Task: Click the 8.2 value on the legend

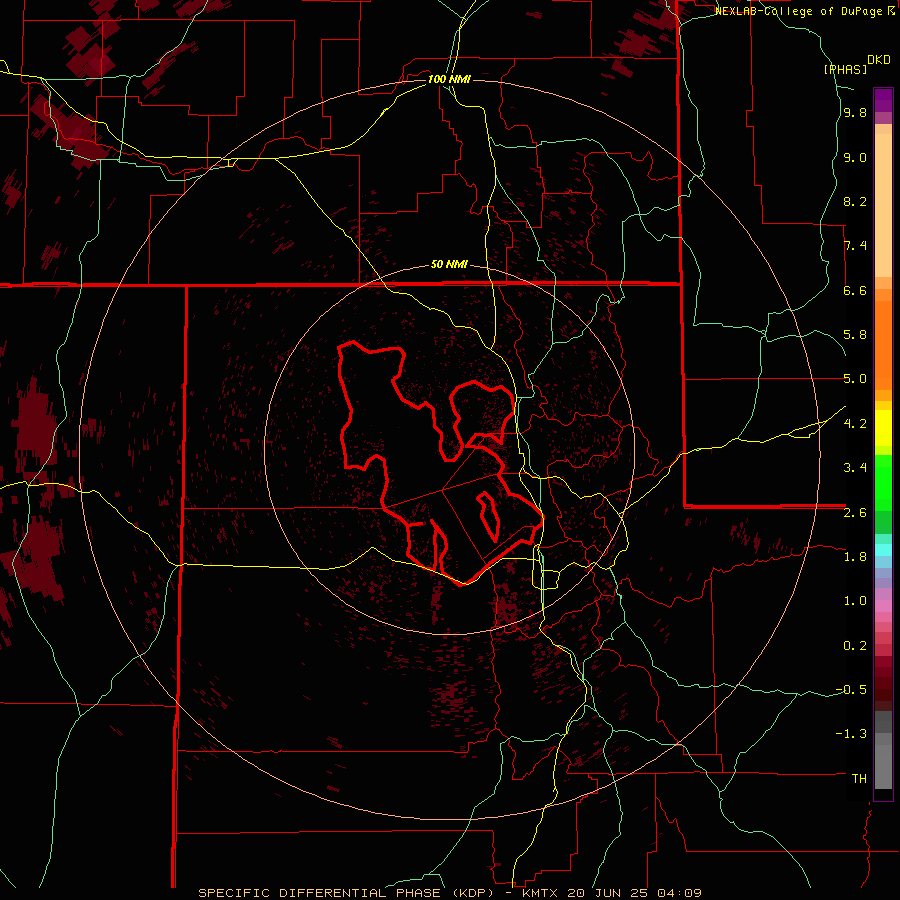Action: (x=855, y=201)
